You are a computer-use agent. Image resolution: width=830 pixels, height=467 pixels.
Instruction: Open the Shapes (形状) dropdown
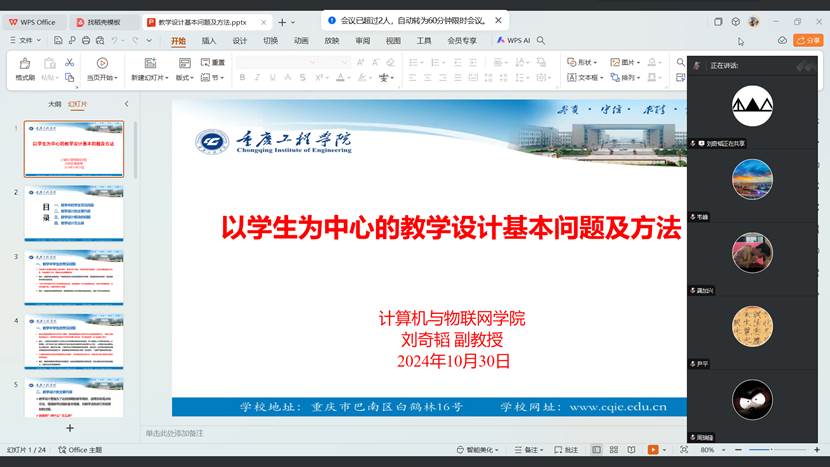pos(582,62)
